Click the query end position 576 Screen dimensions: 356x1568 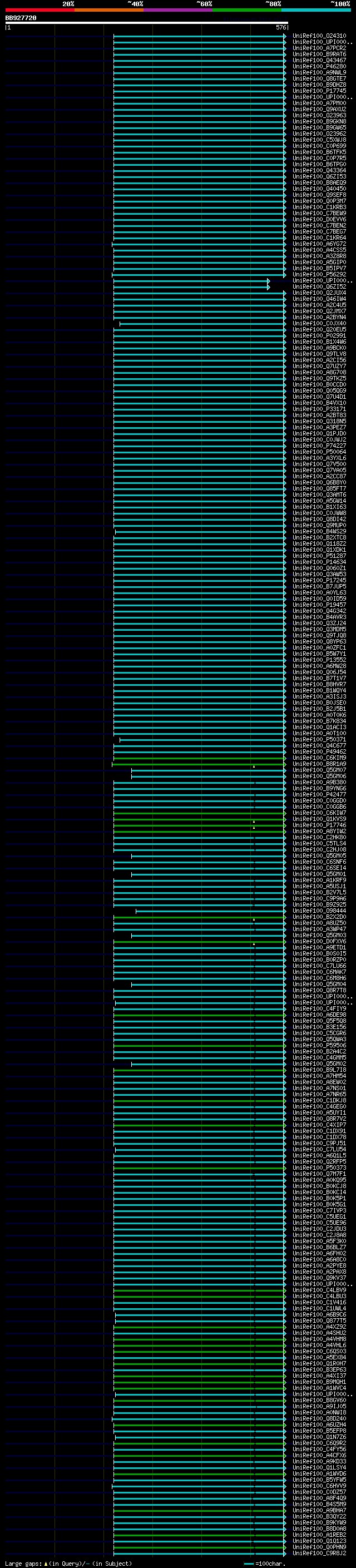(x=280, y=27)
